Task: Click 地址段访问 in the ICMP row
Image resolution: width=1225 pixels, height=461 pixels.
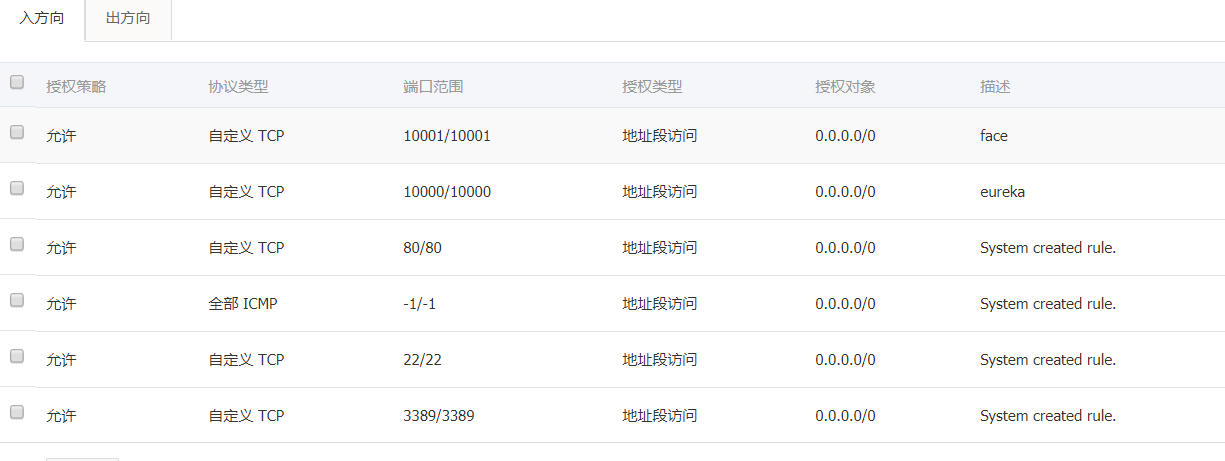Action: [659, 304]
